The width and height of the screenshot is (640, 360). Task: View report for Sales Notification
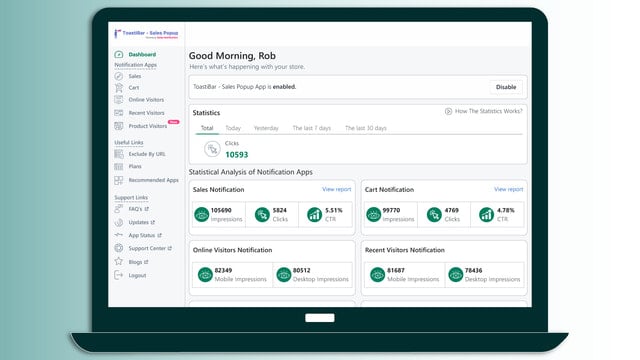point(336,189)
